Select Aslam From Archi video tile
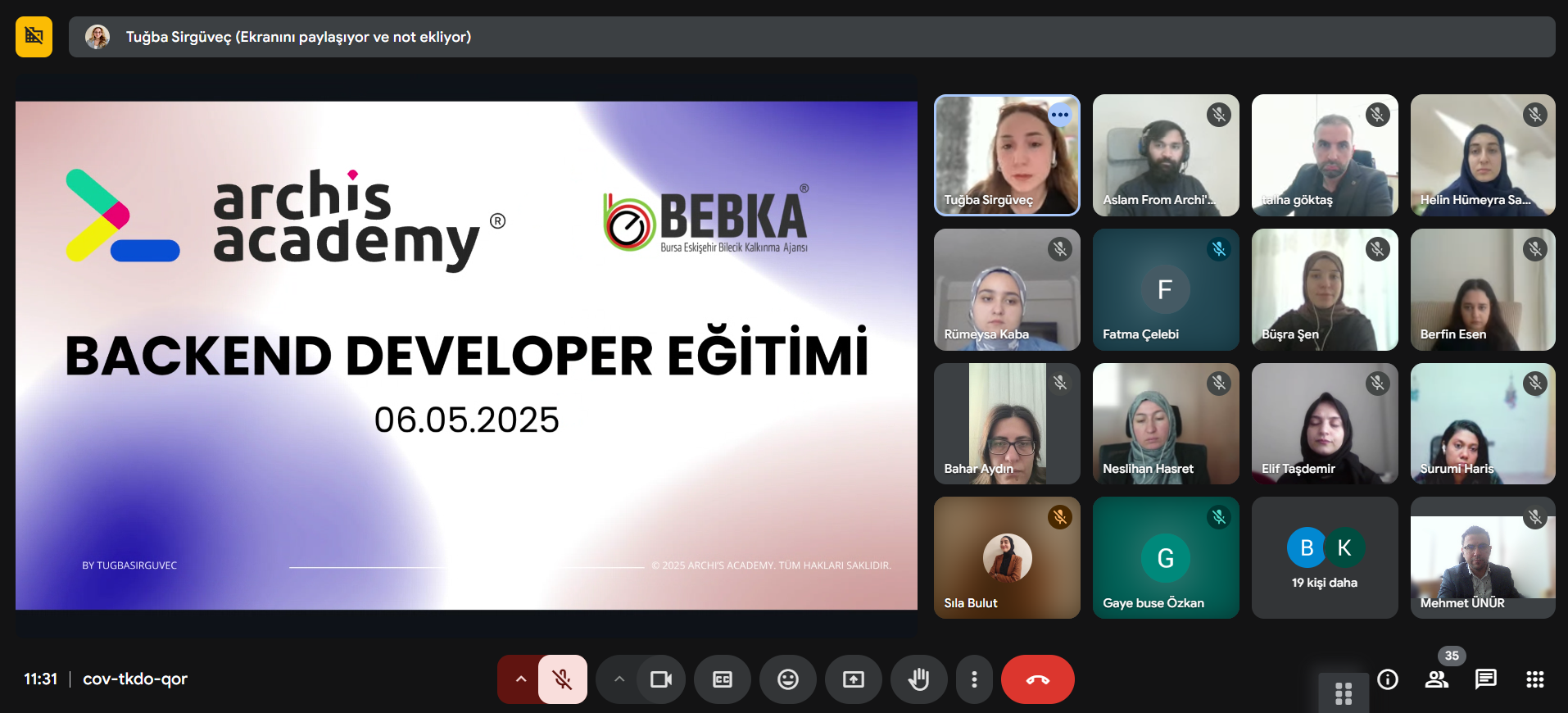Screen dimensions: 1568x713 click(x=1166, y=155)
